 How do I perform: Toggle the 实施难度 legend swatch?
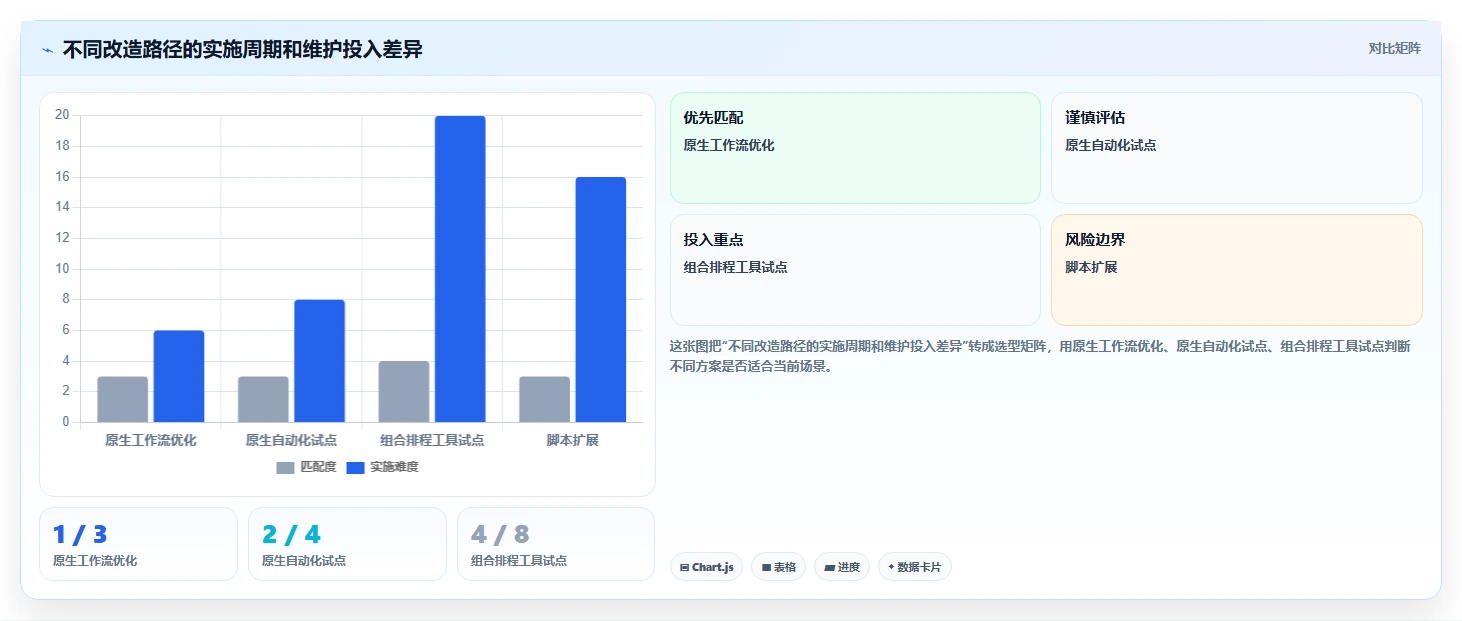point(356,468)
